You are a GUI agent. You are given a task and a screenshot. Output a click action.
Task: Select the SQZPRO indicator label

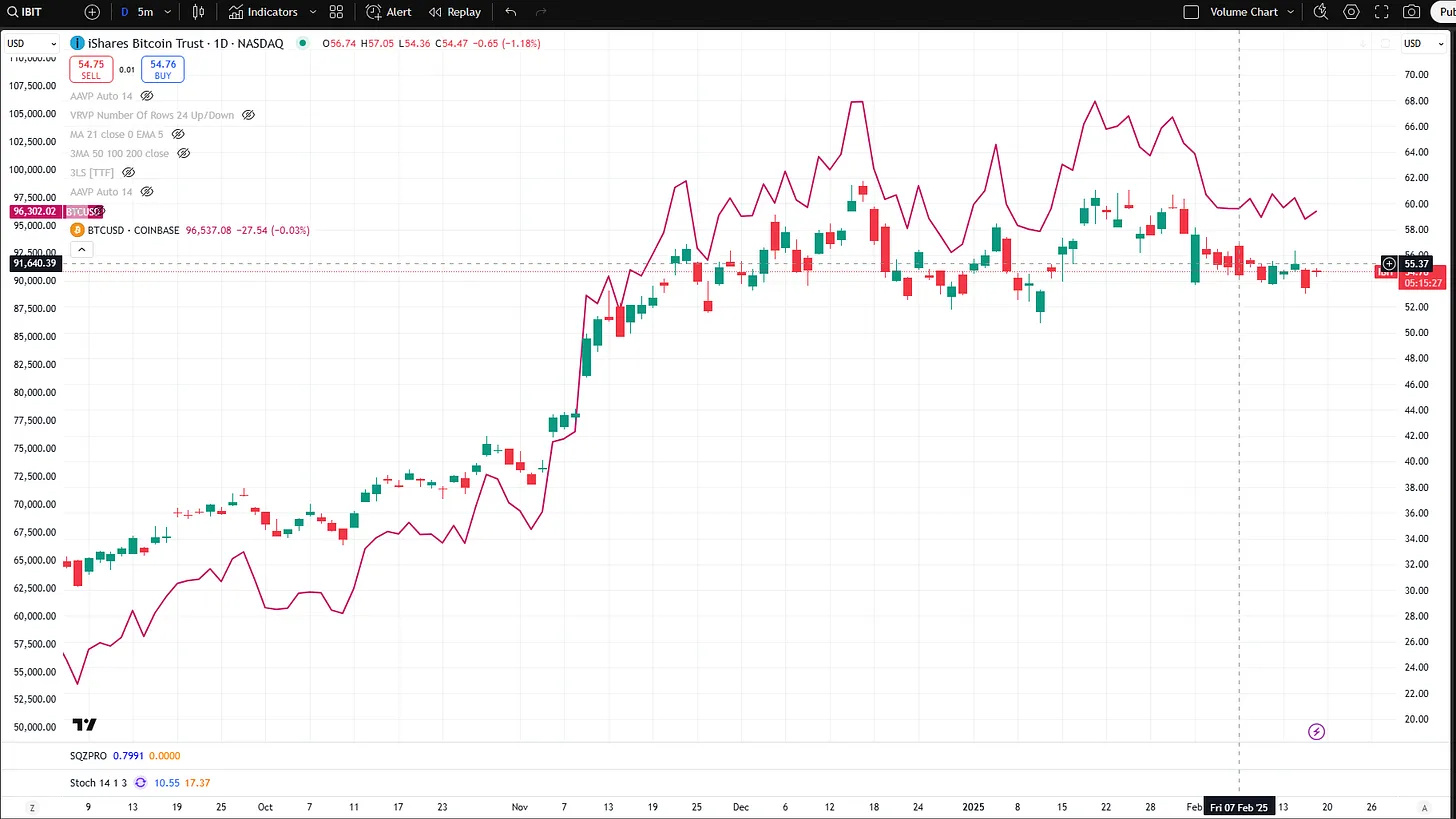click(88, 756)
